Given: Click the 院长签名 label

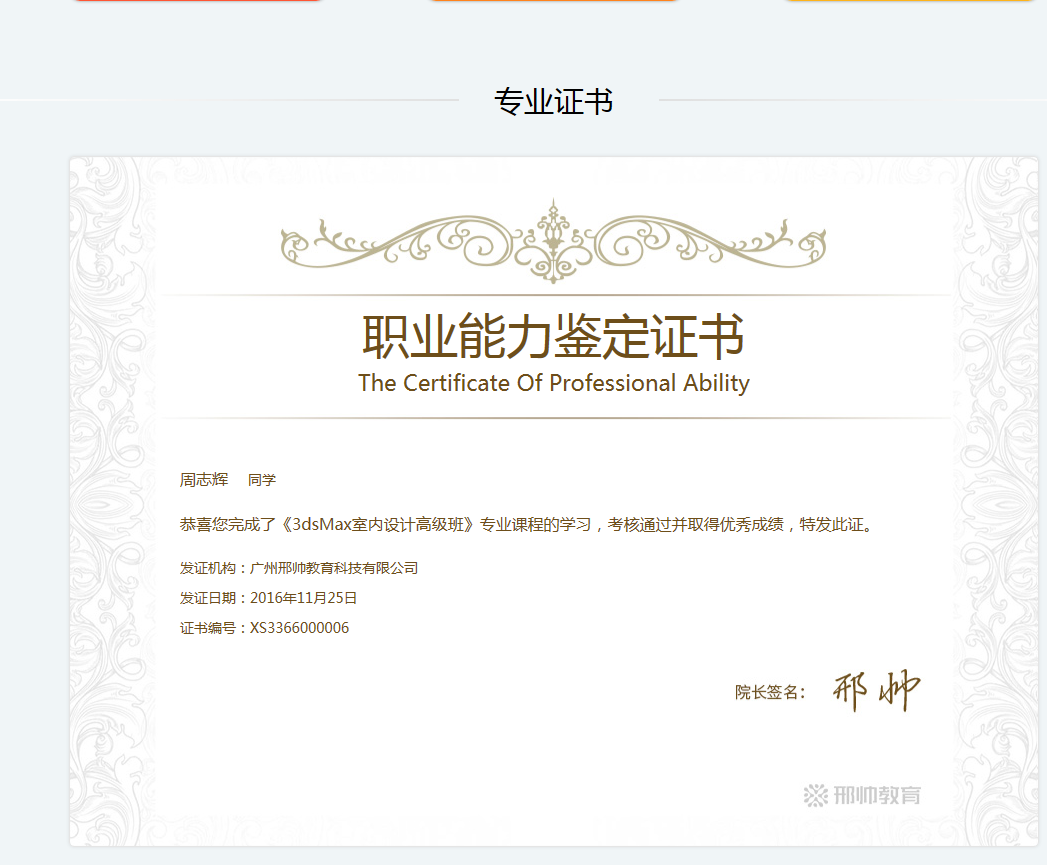Looking at the screenshot, I should pyautogui.click(x=767, y=692).
